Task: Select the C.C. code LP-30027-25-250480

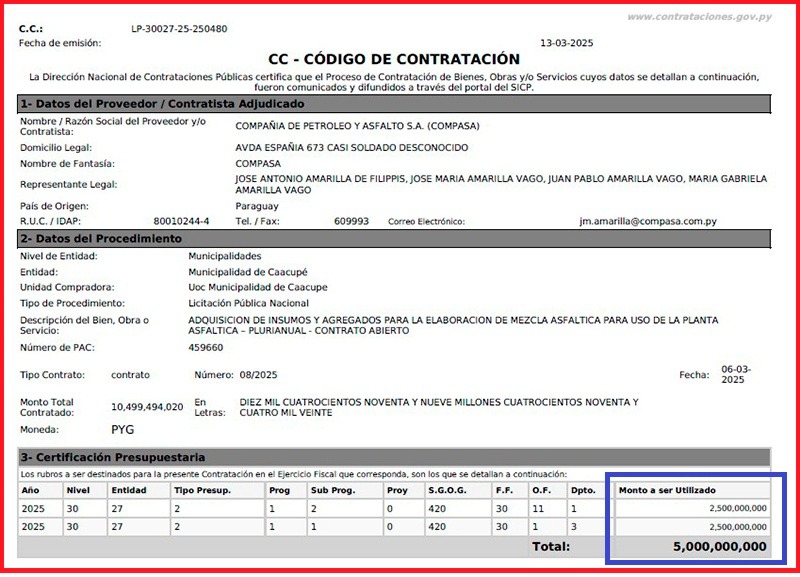Action: pos(179,29)
